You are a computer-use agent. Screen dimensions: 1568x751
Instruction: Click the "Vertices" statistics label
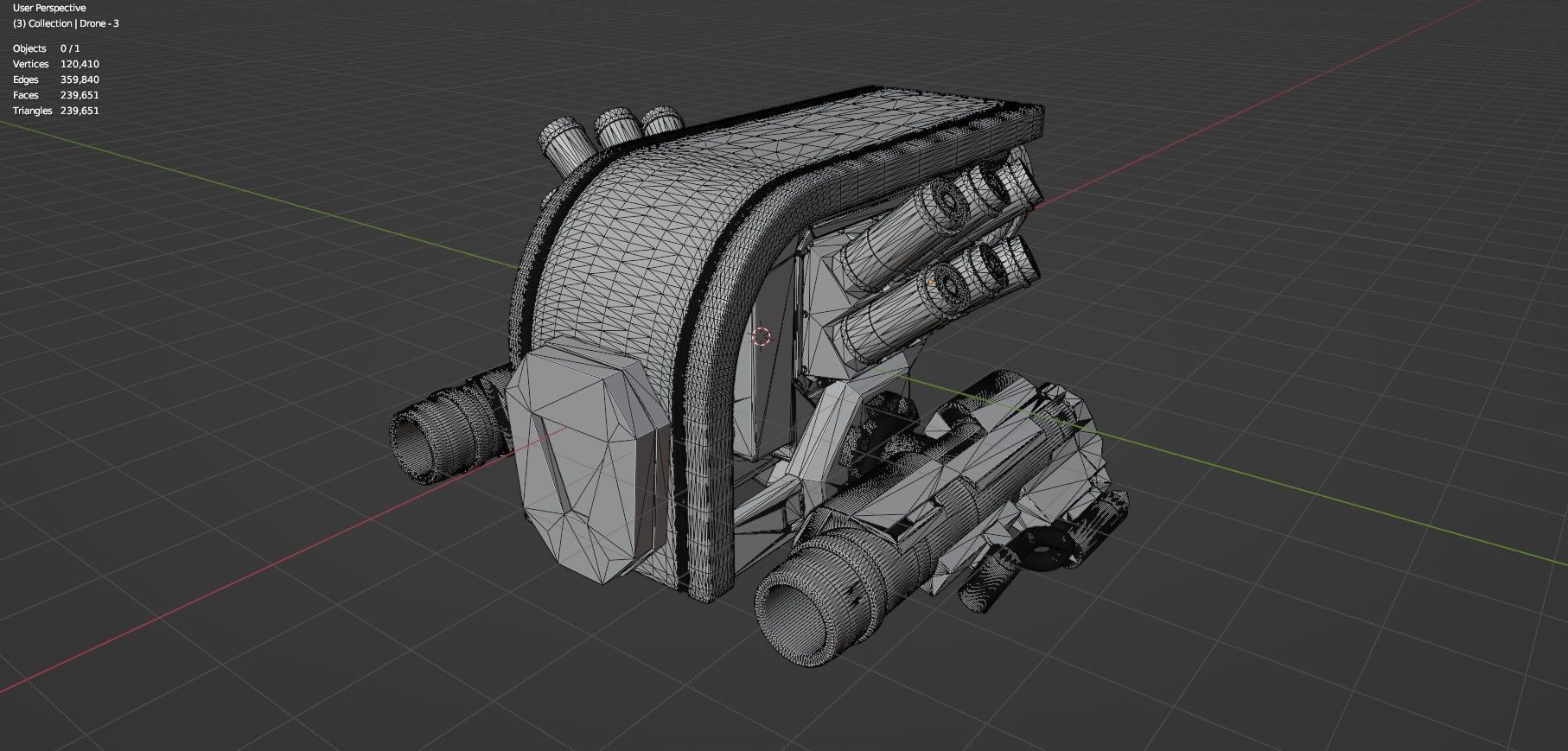(x=30, y=64)
